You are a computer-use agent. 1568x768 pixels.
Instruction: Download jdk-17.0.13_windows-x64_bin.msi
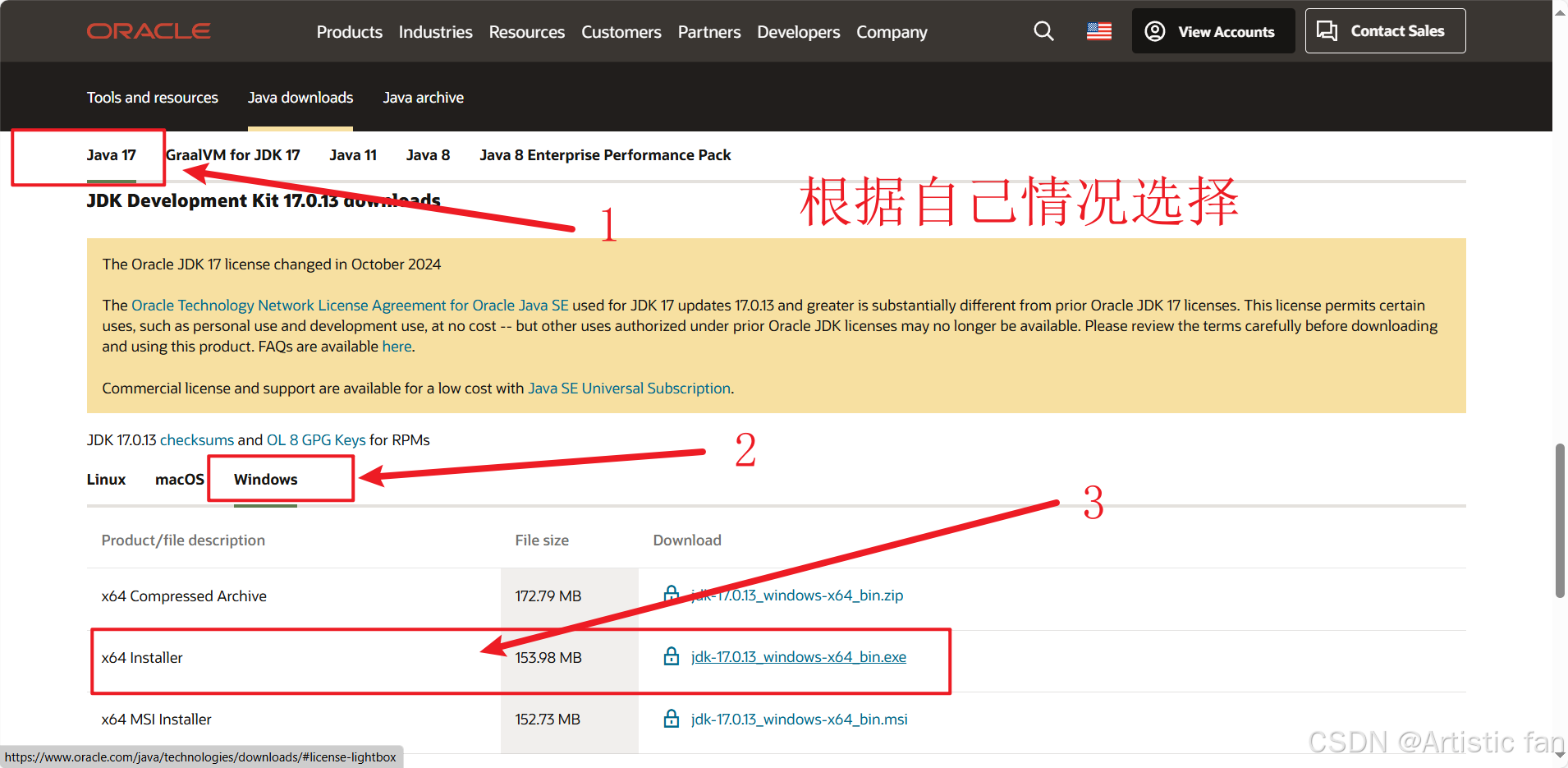coord(800,720)
